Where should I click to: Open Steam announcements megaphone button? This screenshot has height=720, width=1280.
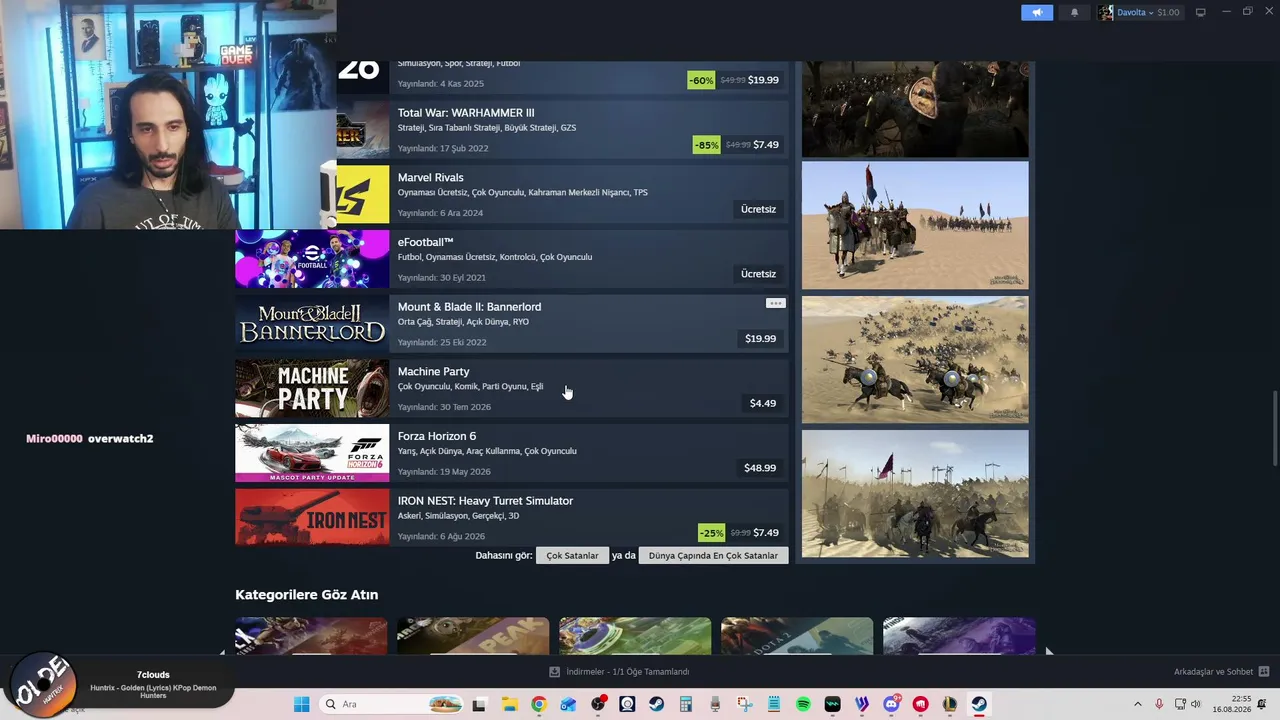1037,12
